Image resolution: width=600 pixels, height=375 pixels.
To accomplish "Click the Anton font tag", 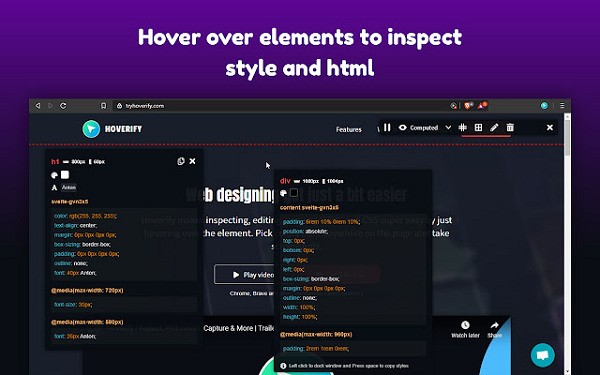I will click(69, 188).
